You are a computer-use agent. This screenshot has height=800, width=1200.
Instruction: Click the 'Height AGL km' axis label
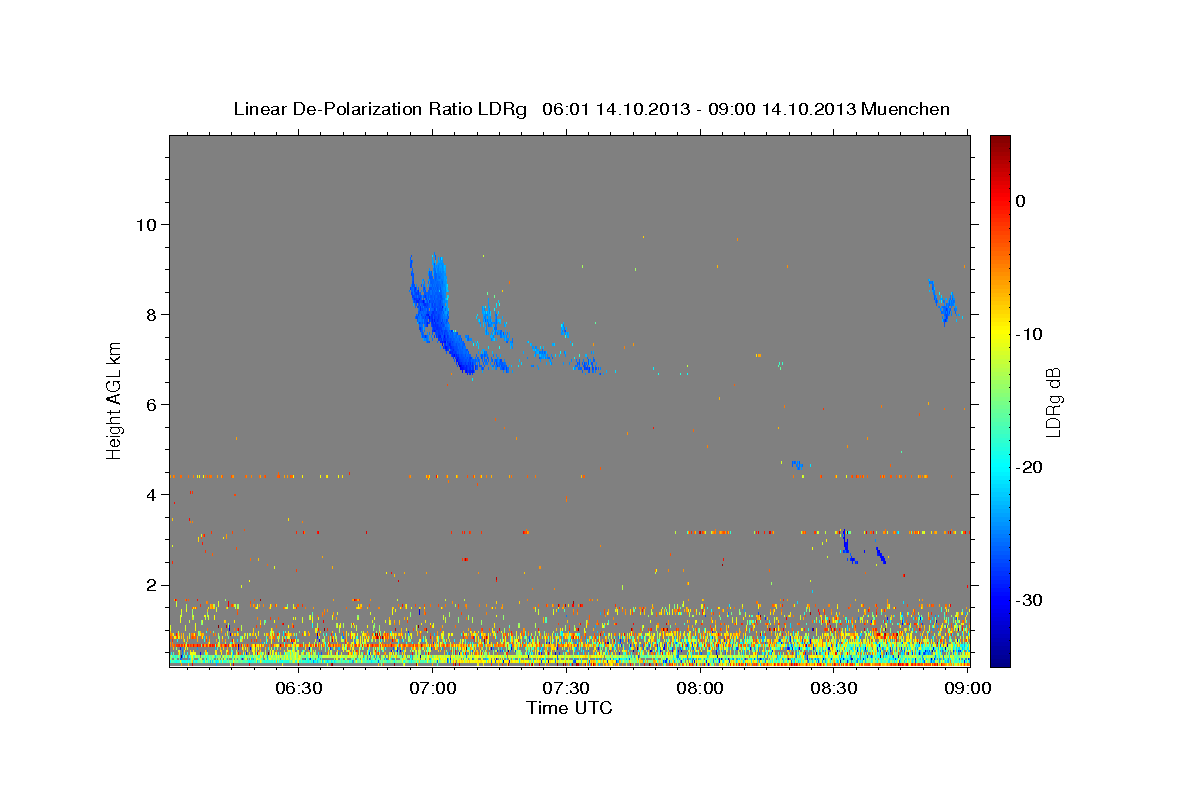point(114,400)
